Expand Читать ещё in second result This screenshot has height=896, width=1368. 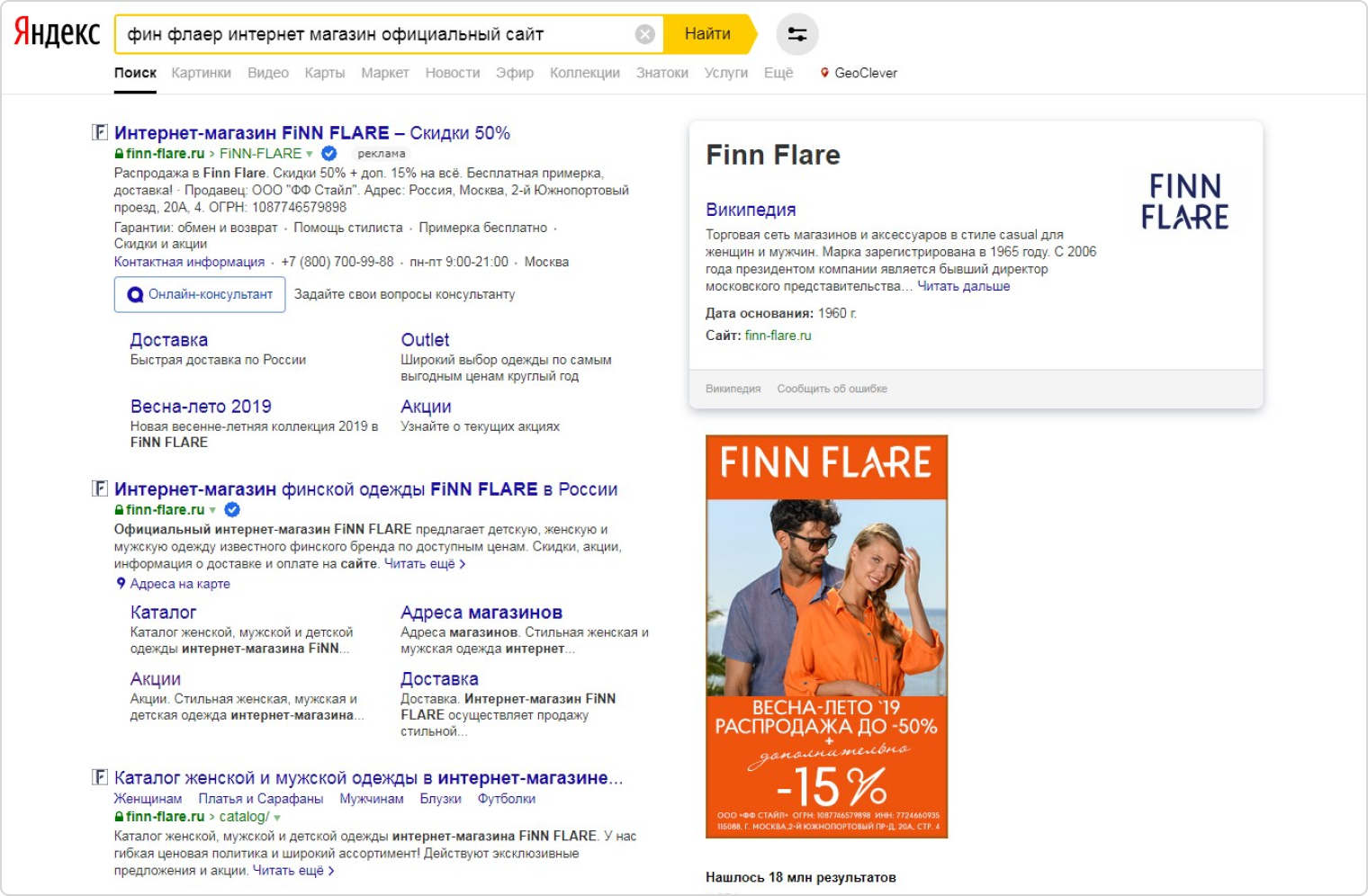point(425,564)
